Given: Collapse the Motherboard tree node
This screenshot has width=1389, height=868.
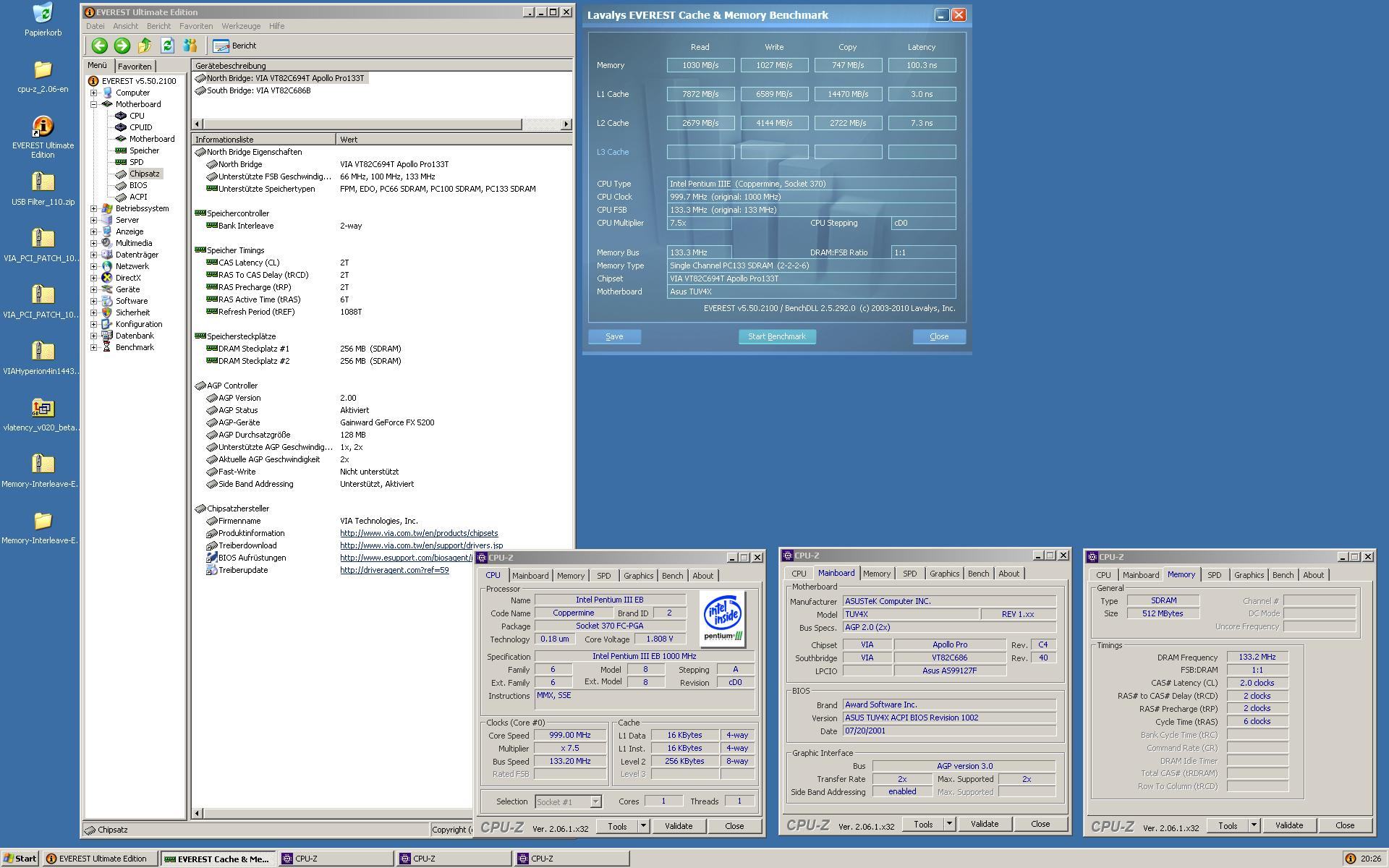Looking at the screenshot, I should [93, 104].
